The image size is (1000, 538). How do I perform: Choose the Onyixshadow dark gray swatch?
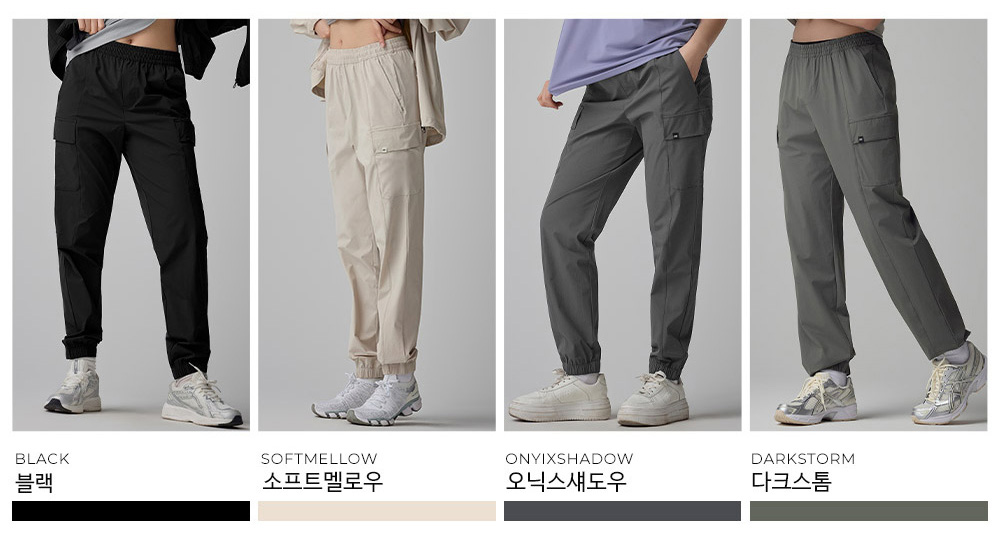click(622, 511)
